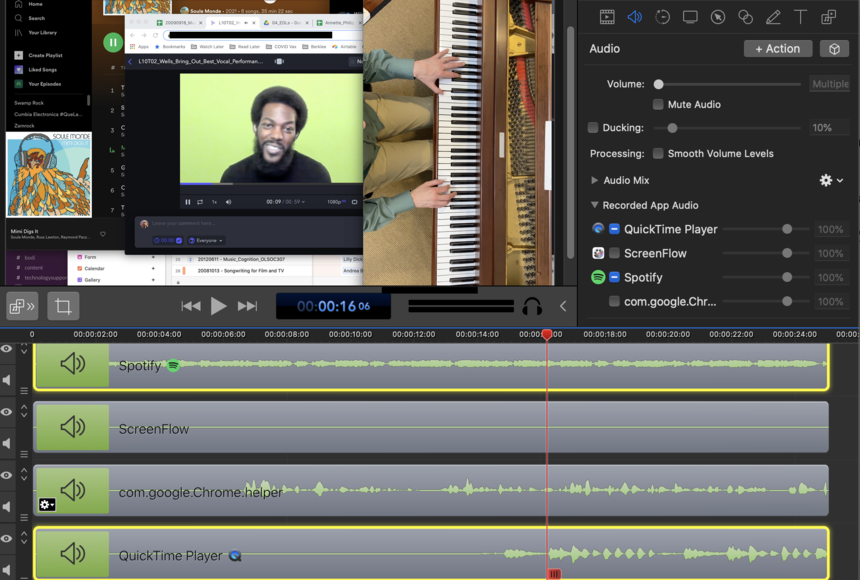Click the red playhead marker on the ruler
This screenshot has height=580, width=860.
pos(547,334)
